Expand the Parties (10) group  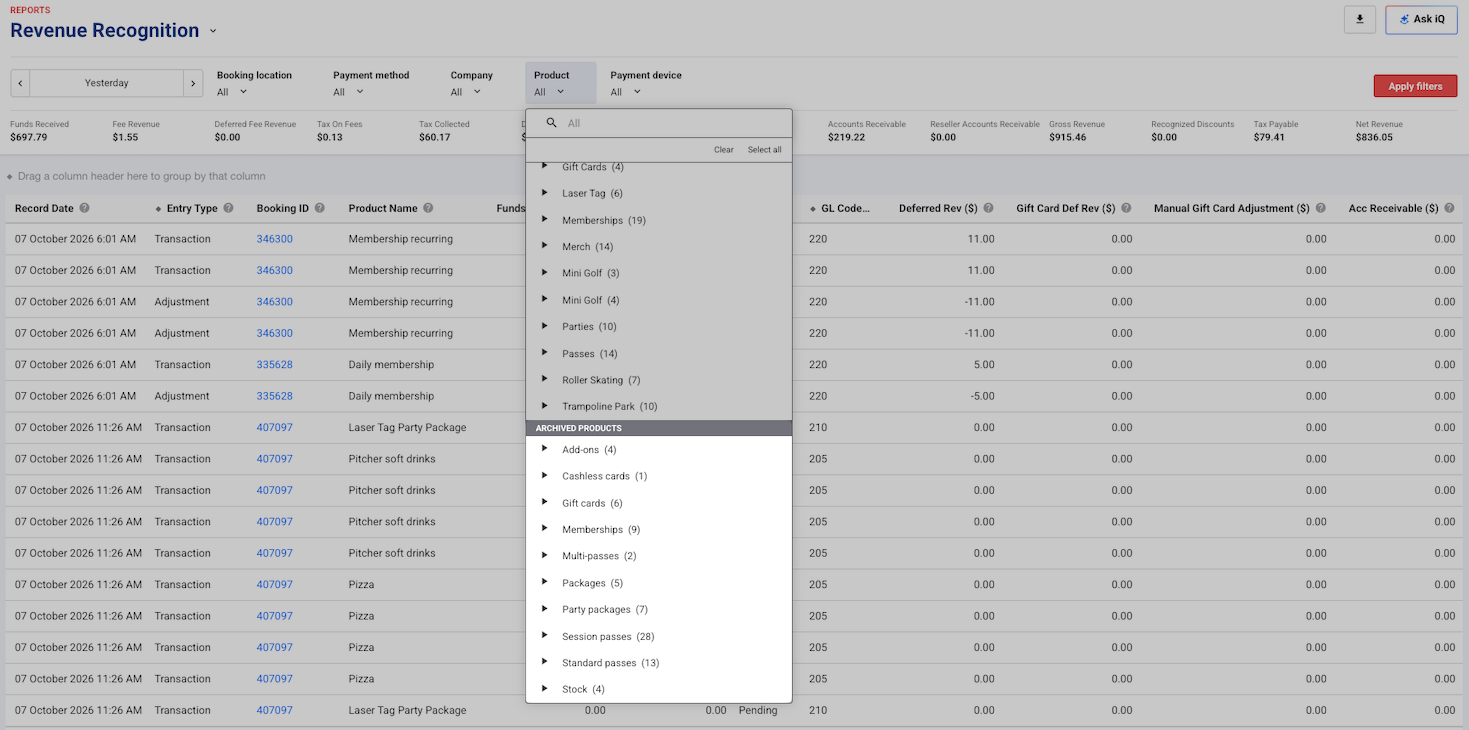click(x=544, y=326)
